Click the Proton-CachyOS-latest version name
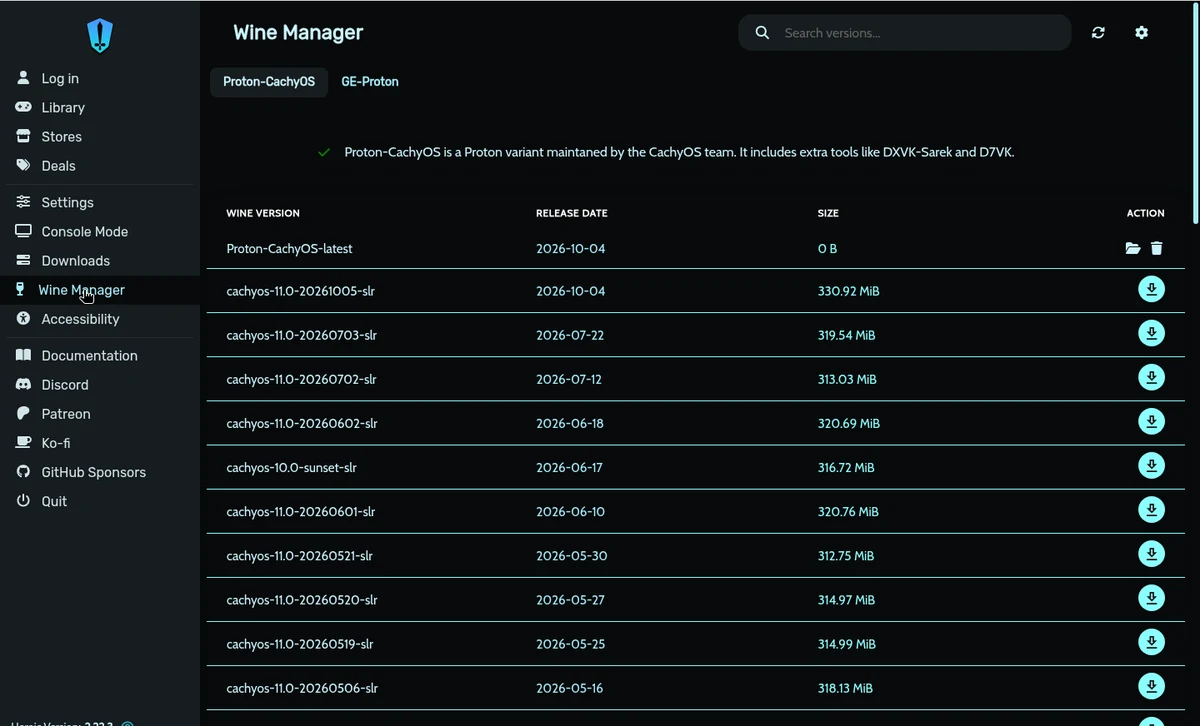 [x=289, y=248]
